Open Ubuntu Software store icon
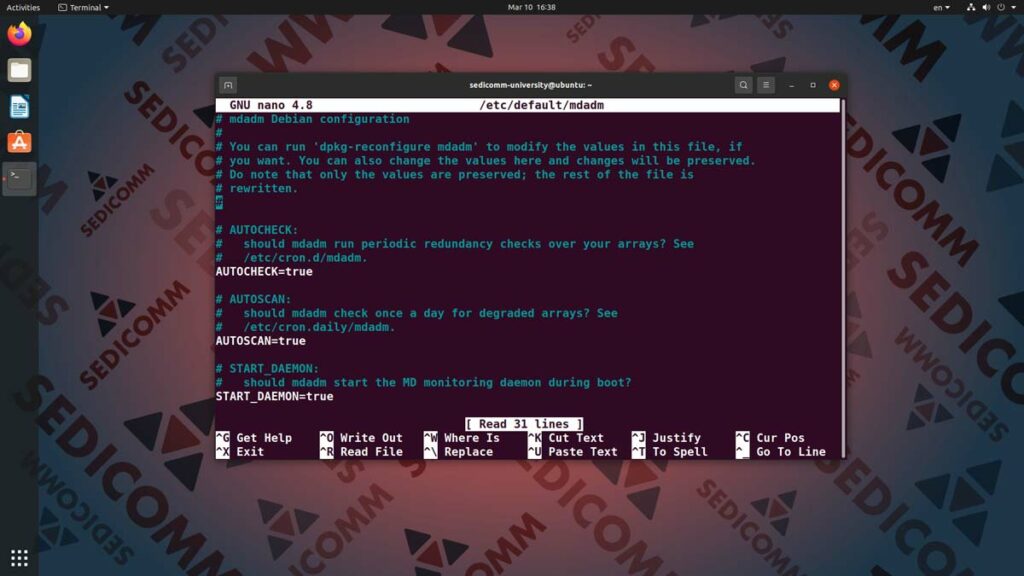The height and width of the screenshot is (576, 1024). coord(19,142)
